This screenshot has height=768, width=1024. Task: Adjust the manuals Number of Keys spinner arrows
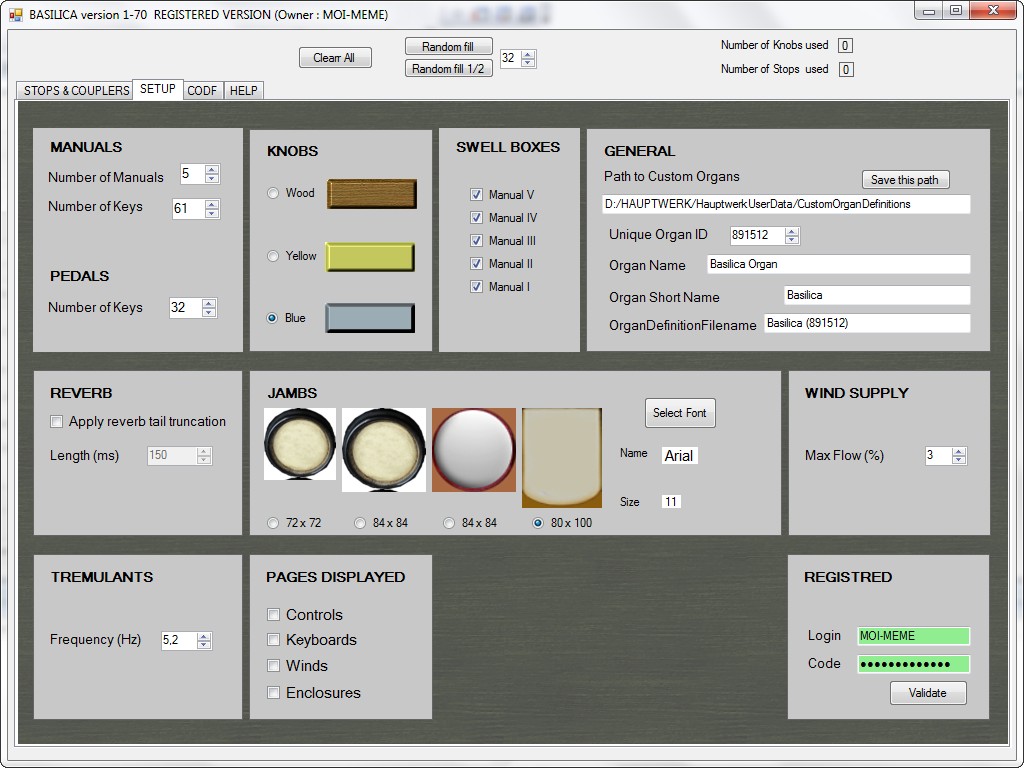pyautogui.click(x=212, y=209)
